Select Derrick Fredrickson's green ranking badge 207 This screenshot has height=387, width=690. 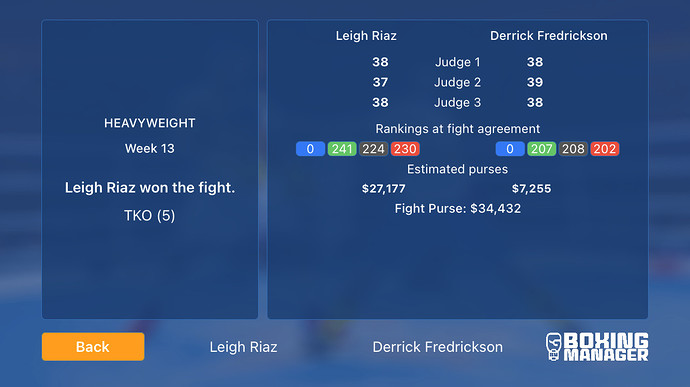click(542, 149)
